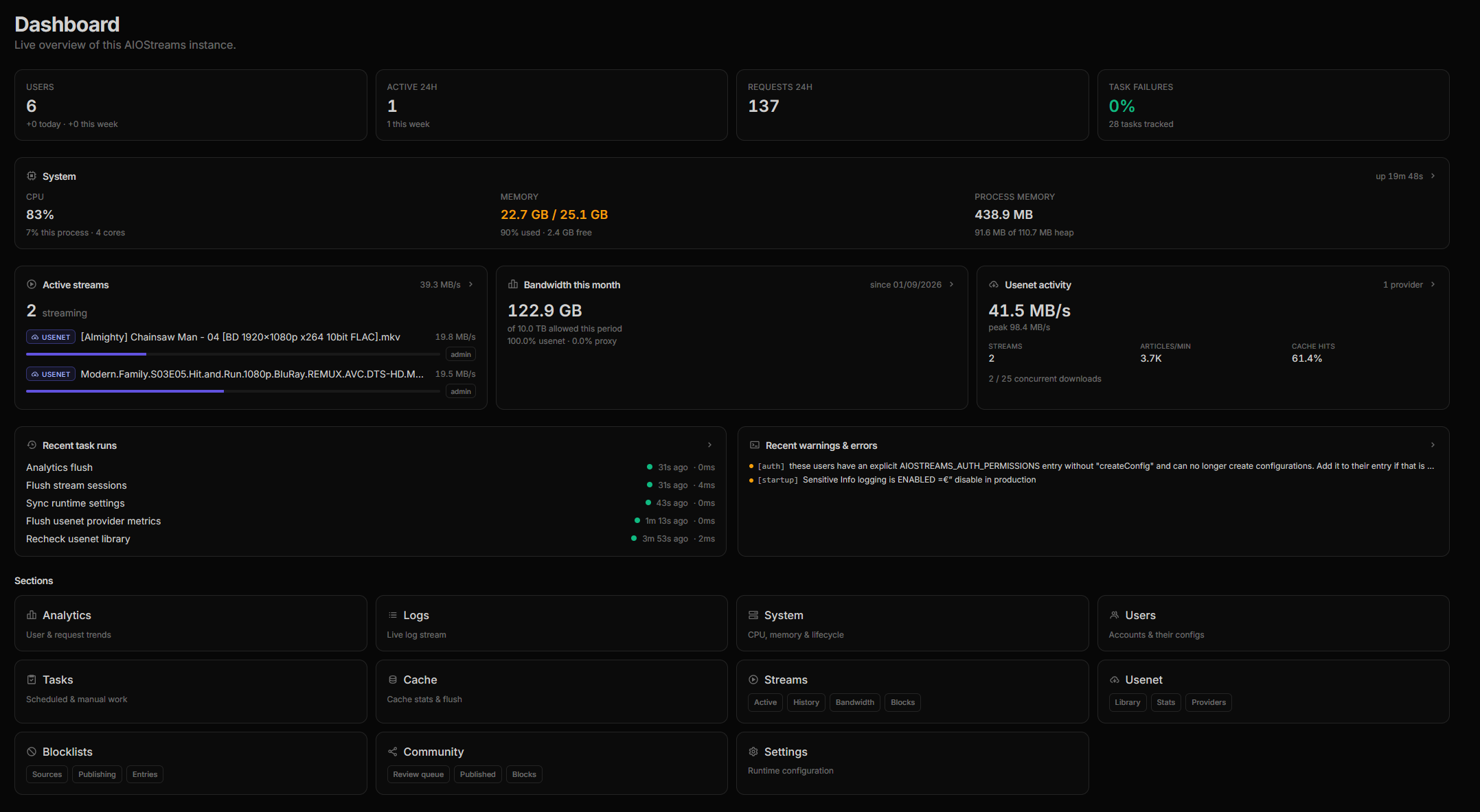Viewport: 1480px width, 812px height.
Task: Select the Streams Bandwidth chip
Action: [855, 702]
